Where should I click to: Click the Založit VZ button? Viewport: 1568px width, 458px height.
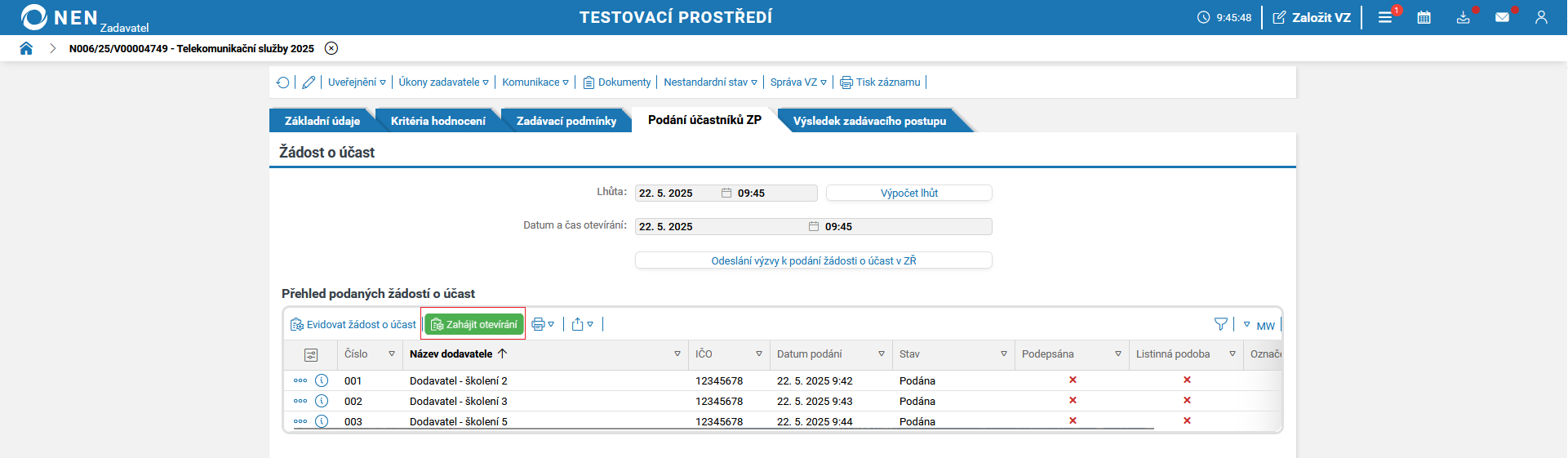tap(1312, 17)
